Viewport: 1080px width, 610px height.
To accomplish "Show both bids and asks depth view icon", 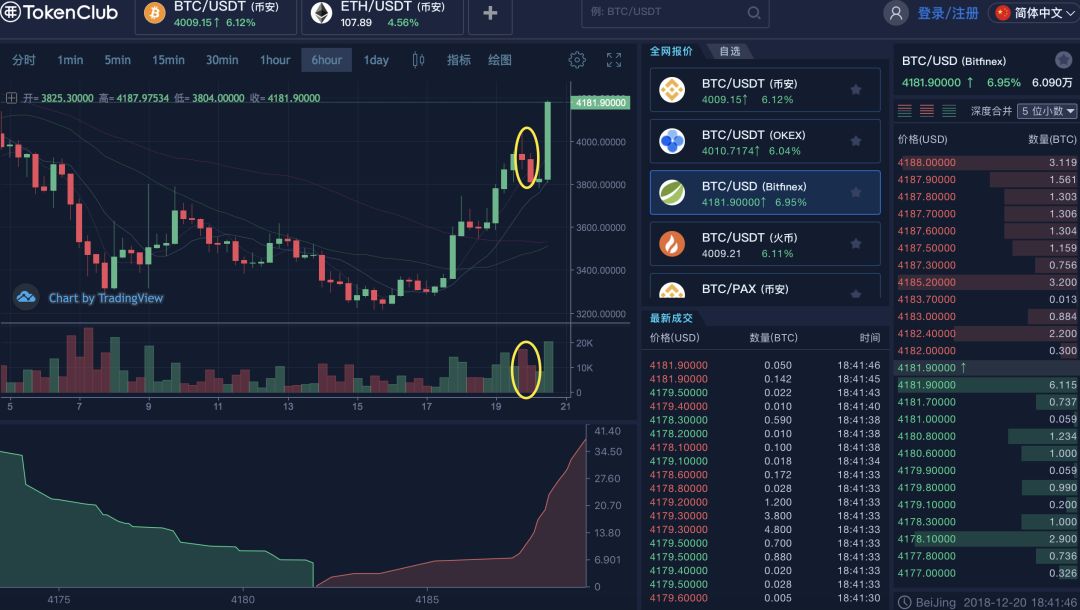I will pyautogui.click(x=905, y=110).
